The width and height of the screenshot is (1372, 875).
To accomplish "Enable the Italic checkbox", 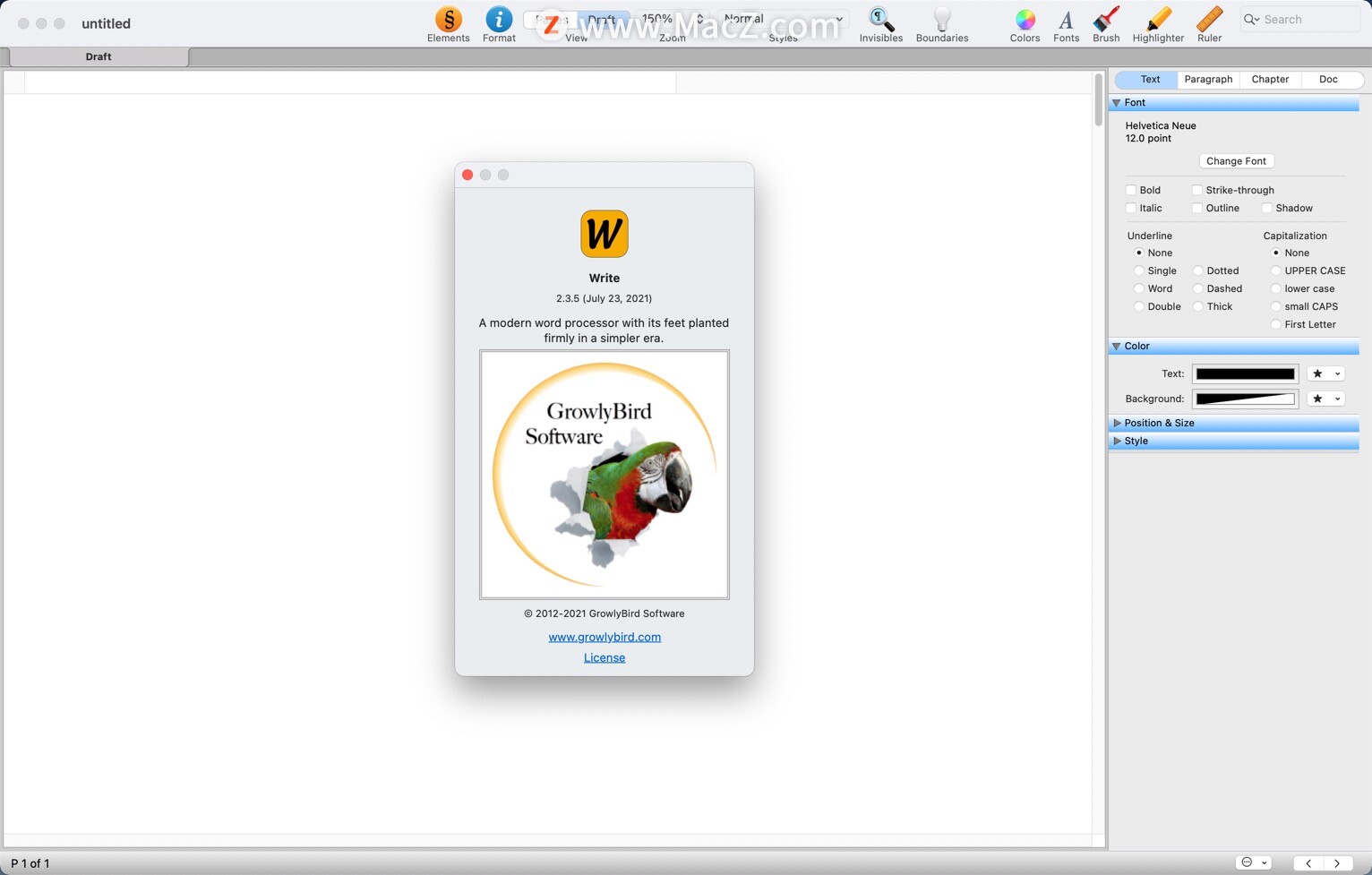I will point(1131,208).
